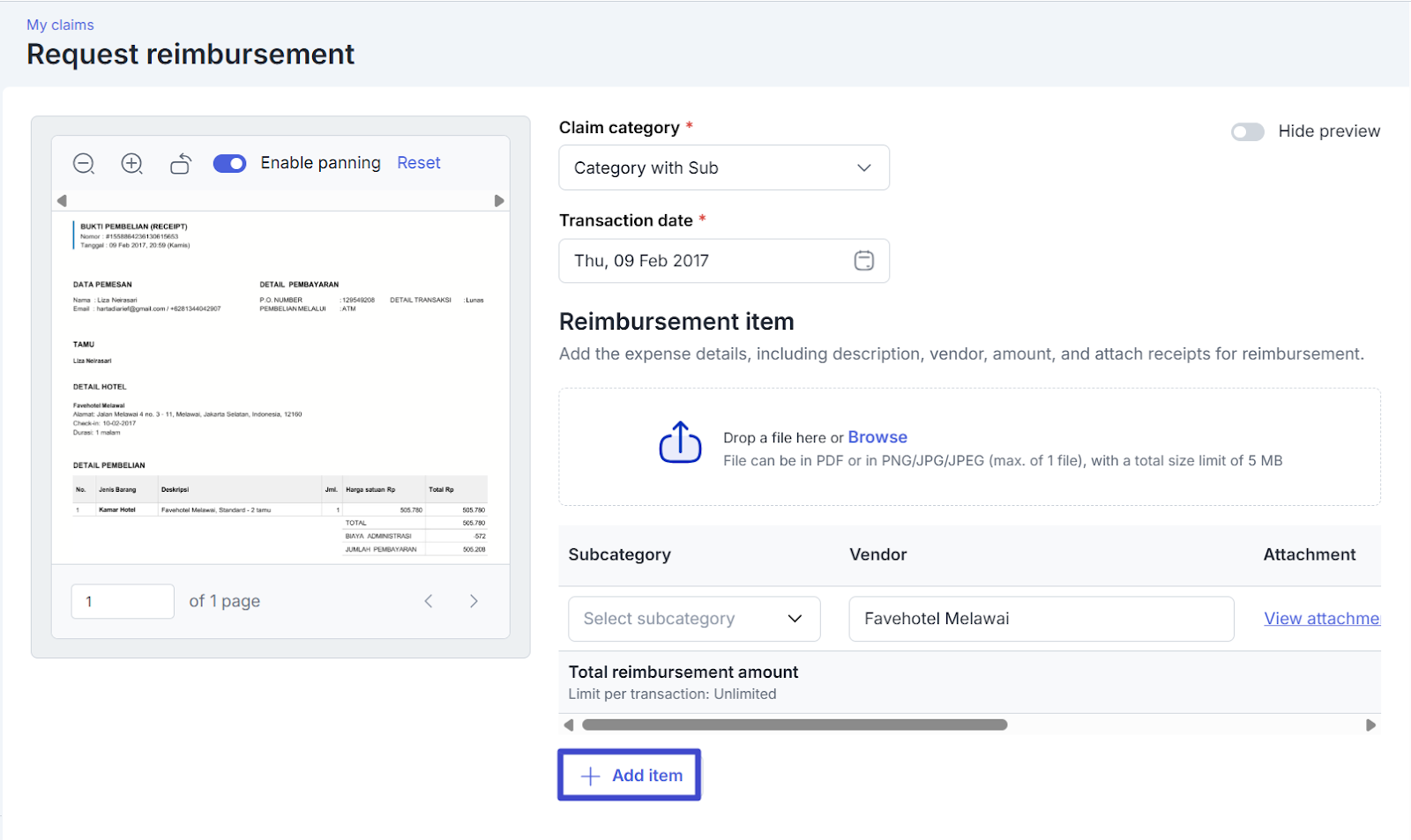Reset the preview zoom and position
Image resolution: width=1411 pixels, height=840 pixels.
418,163
